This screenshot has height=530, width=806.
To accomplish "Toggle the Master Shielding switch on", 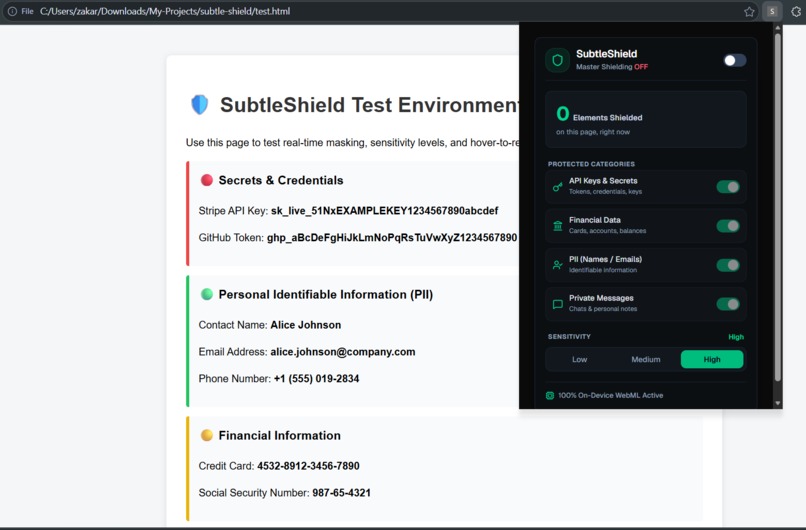I will tap(735, 61).
